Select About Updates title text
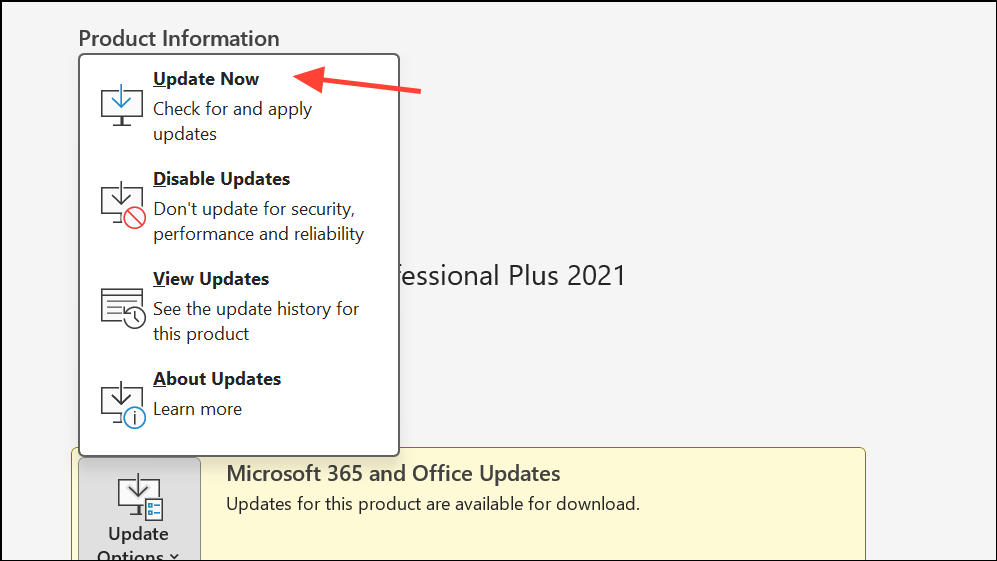 (217, 379)
